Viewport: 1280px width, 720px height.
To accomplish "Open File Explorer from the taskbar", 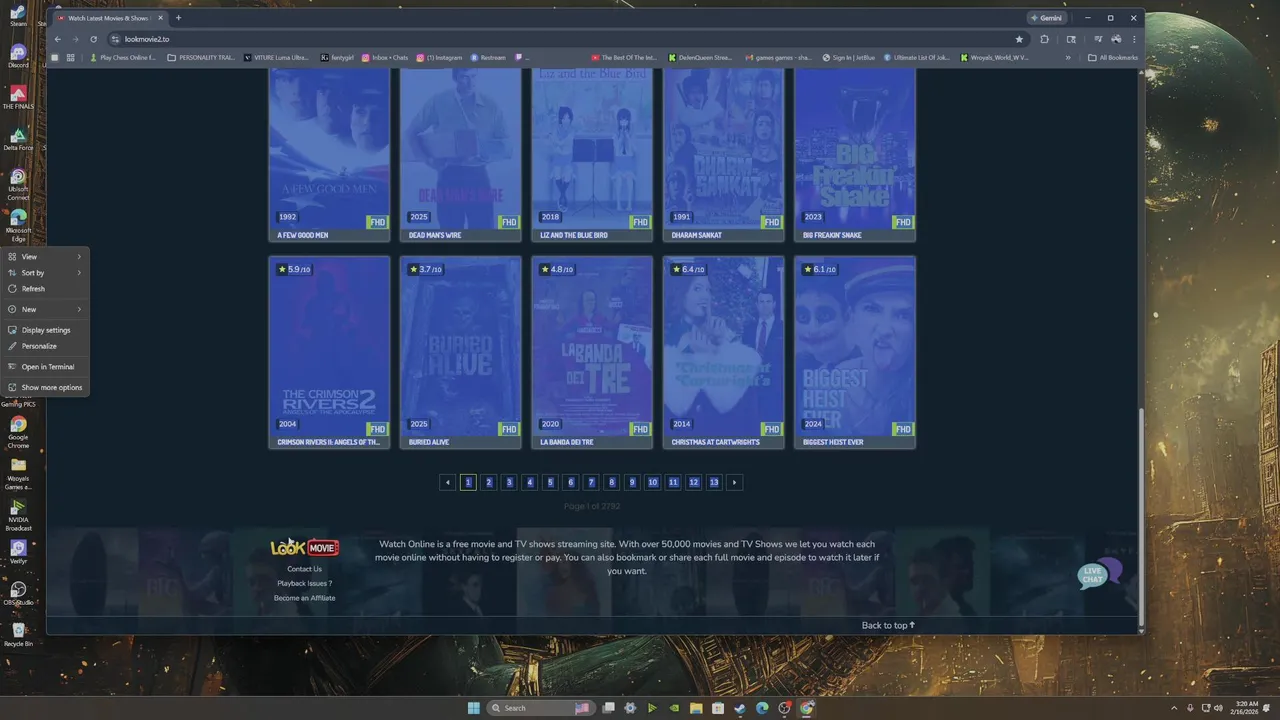I will (696, 708).
